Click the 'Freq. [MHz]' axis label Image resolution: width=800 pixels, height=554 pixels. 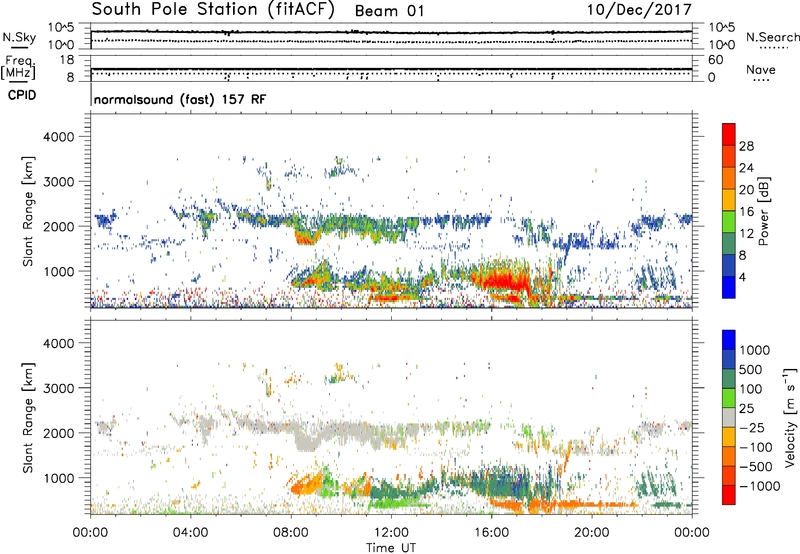click(18, 67)
